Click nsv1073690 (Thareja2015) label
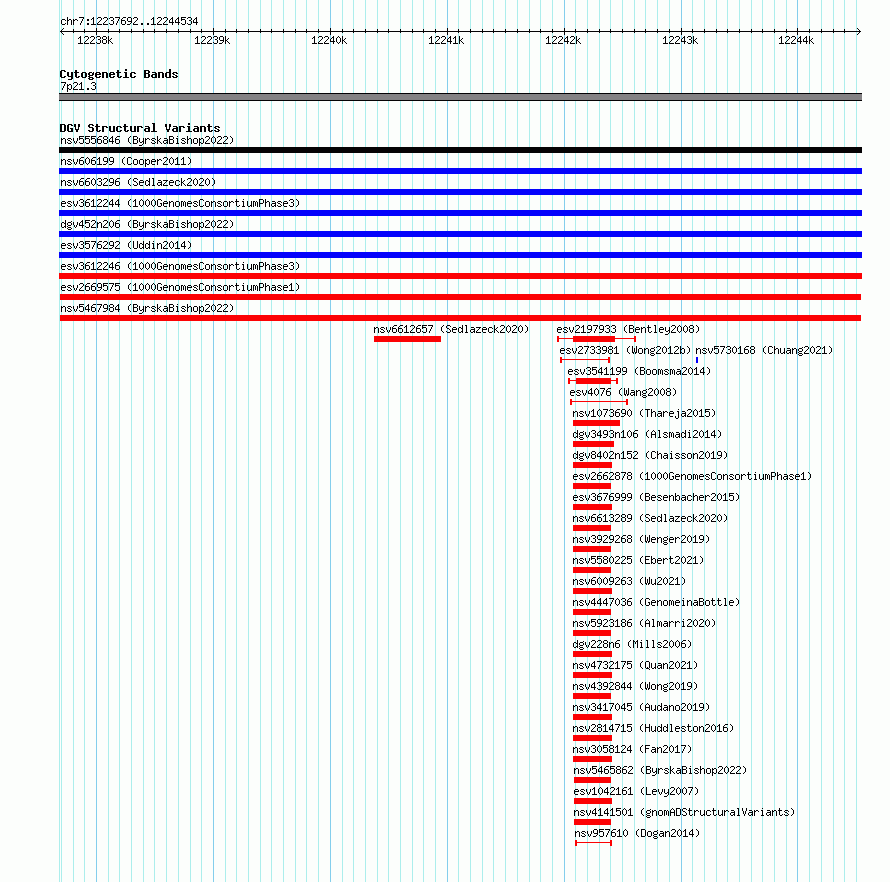This screenshot has height=882, width=890. (644, 413)
